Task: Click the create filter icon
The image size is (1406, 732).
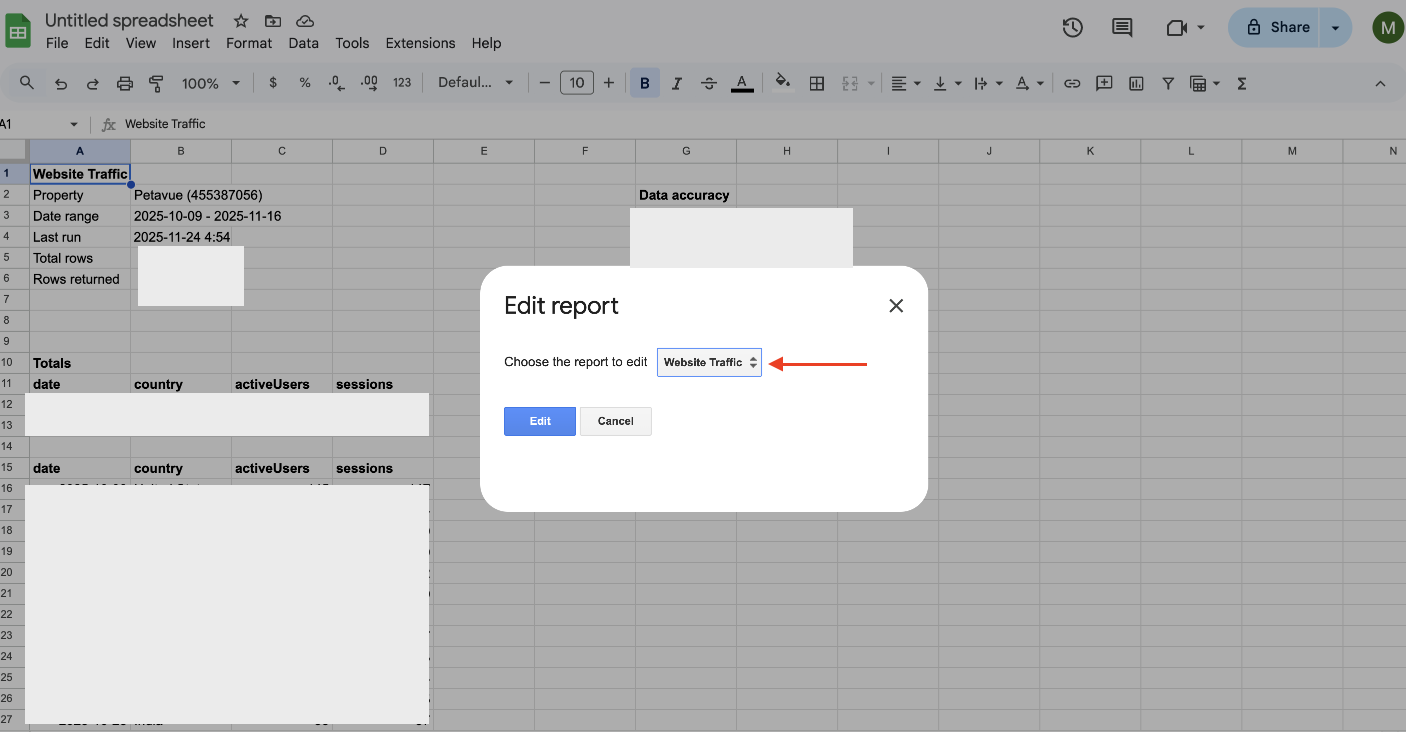Action: pyautogui.click(x=1167, y=83)
